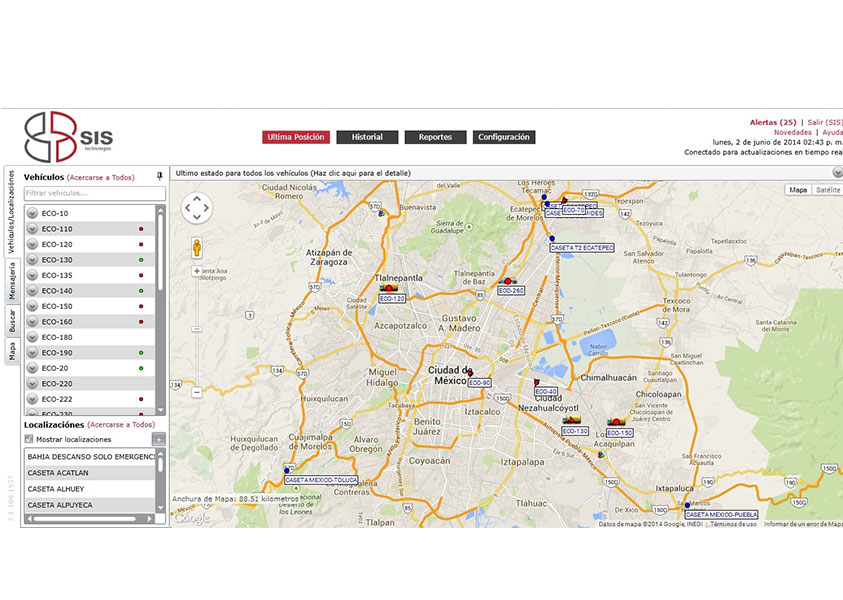The height and width of the screenshot is (600, 843).
Task: Click the locations list horizontal scrollbar
Action: point(84,519)
